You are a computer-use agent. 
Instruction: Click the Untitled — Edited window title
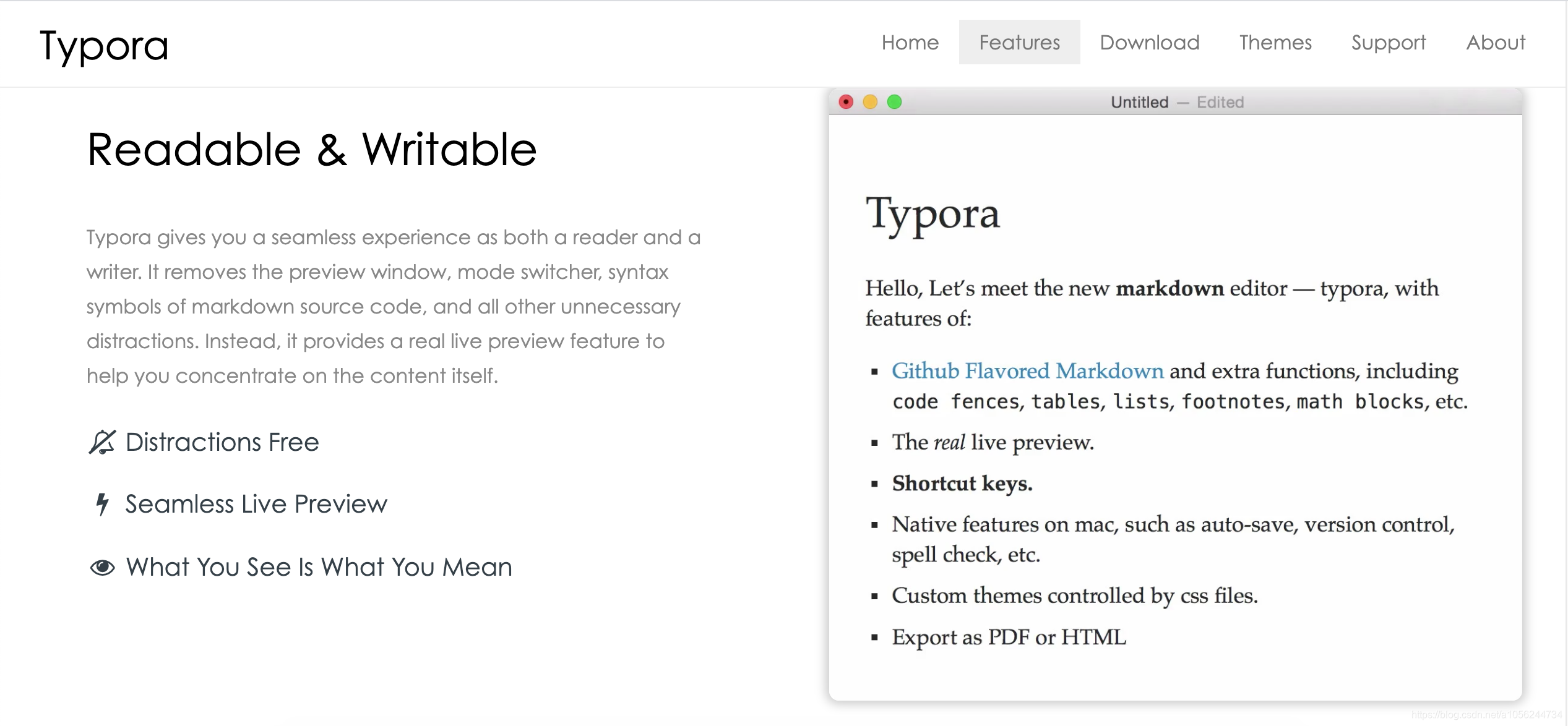coord(1177,102)
